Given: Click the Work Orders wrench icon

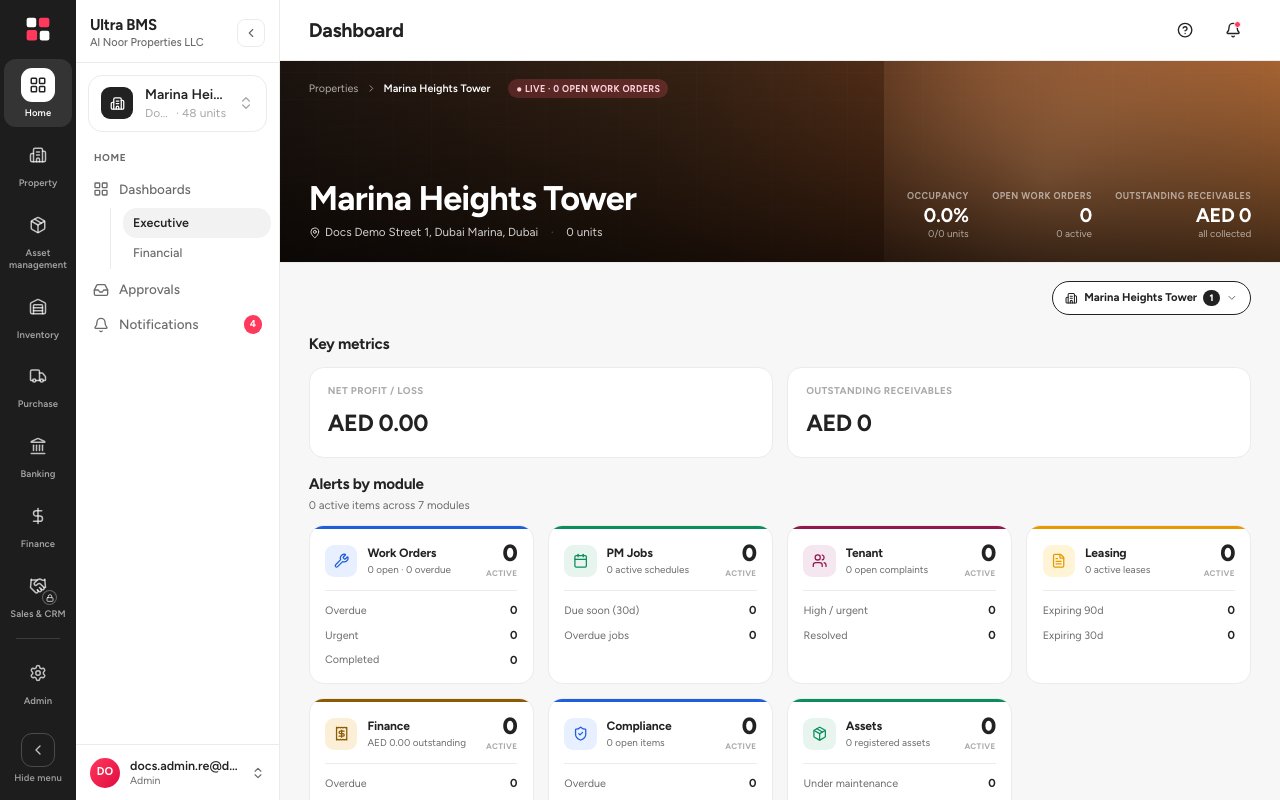Looking at the screenshot, I should pos(341,561).
